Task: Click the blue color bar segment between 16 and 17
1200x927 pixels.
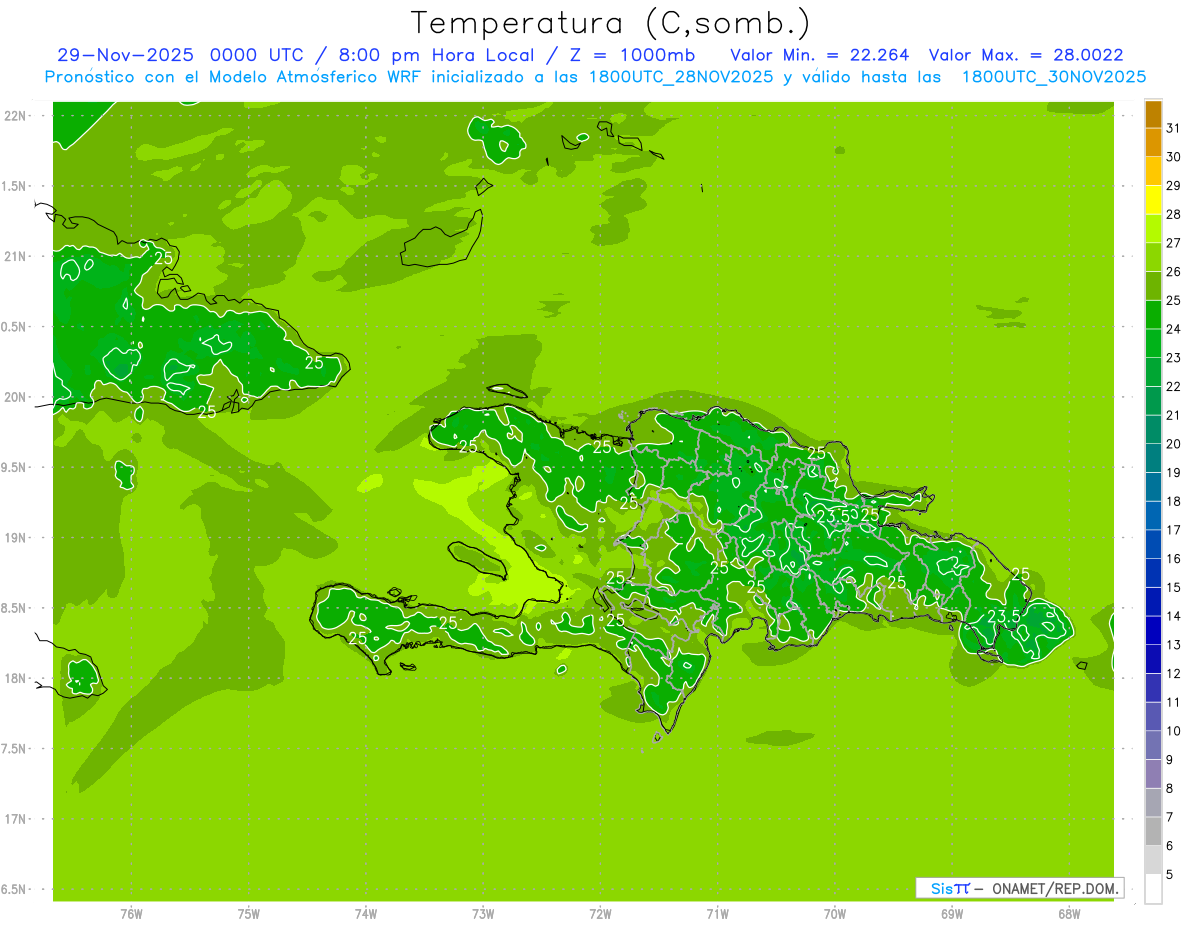Action: 1153,545
